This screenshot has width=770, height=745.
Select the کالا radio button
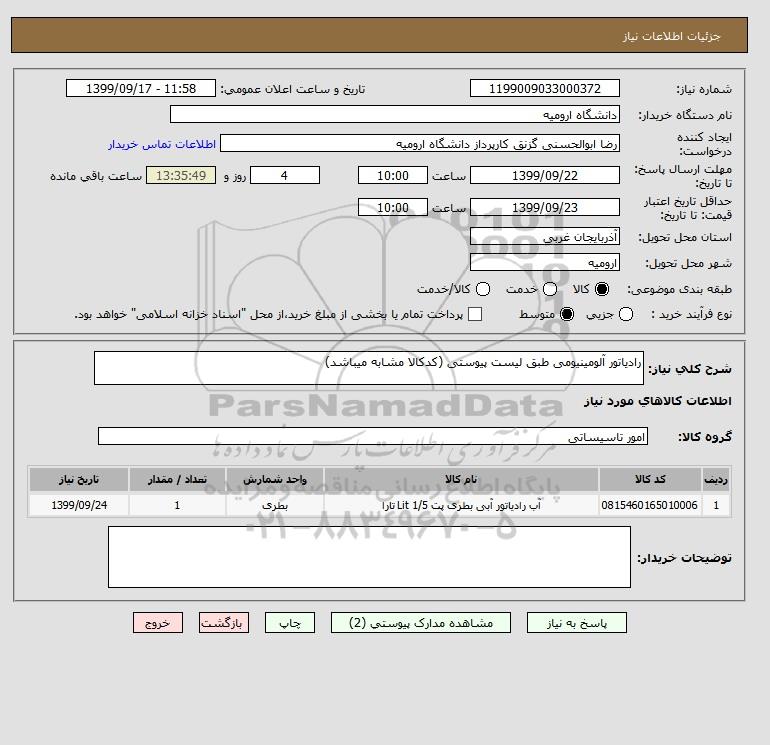click(602, 289)
